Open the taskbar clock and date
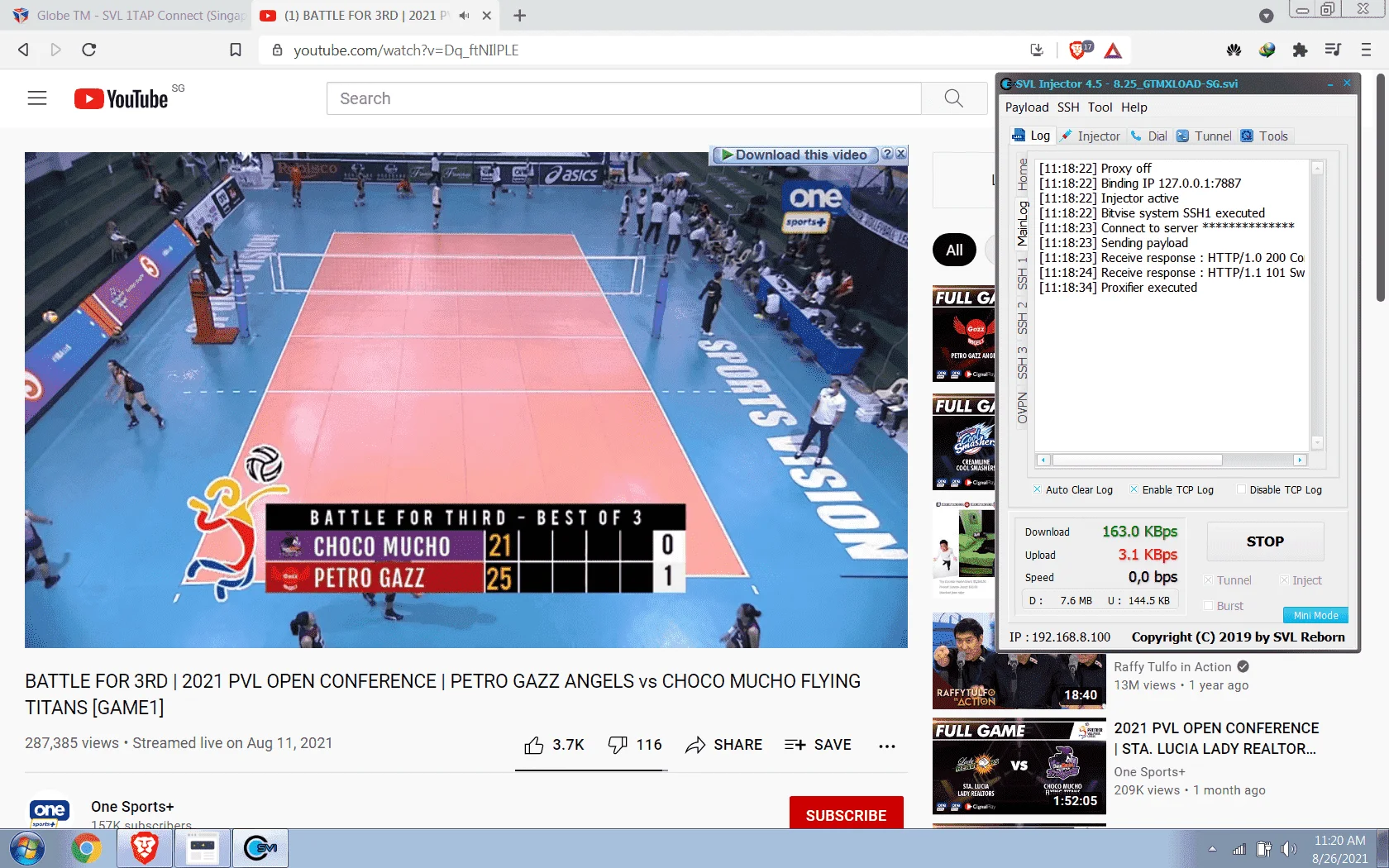1389x868 pixels. click(1339, 849)
